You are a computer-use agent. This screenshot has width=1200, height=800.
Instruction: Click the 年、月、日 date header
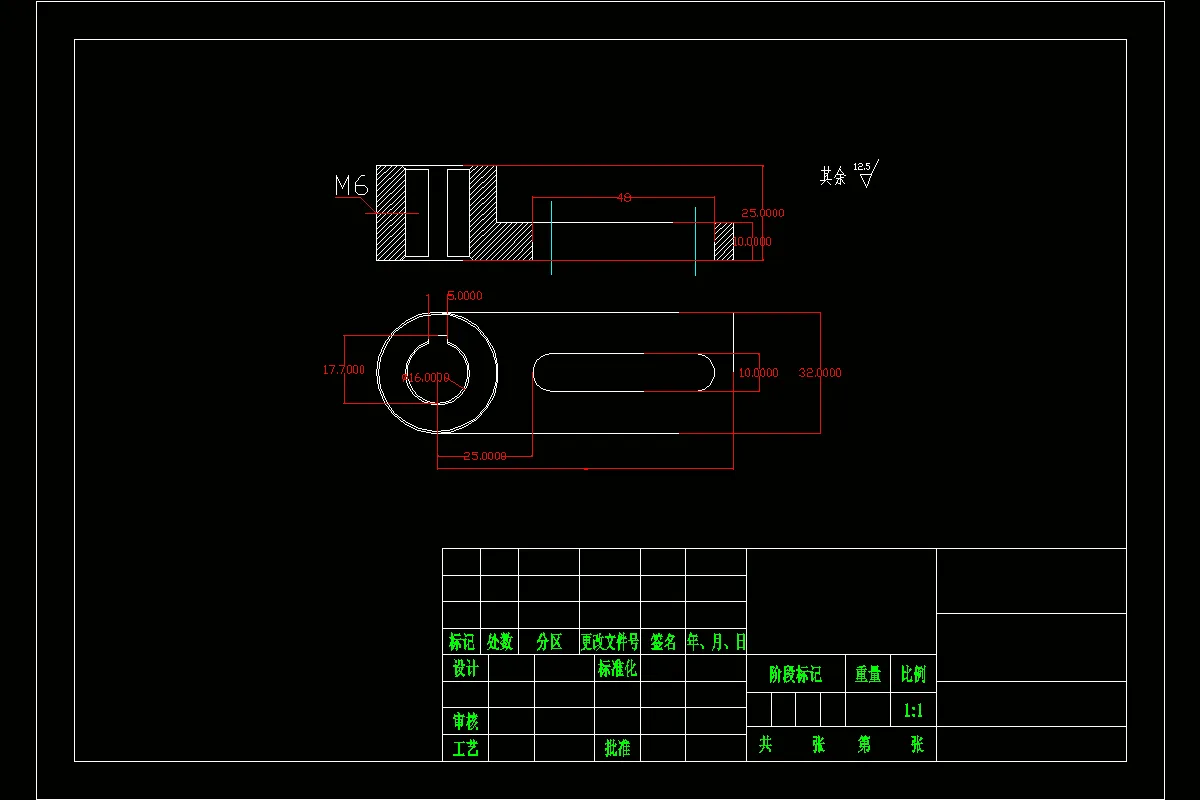pos(716,642)
